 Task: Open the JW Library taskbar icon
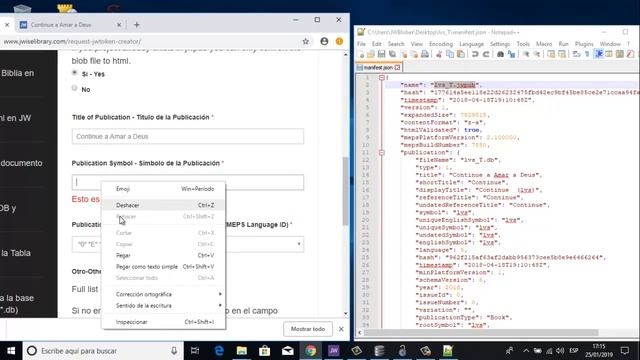pos(333,351)
